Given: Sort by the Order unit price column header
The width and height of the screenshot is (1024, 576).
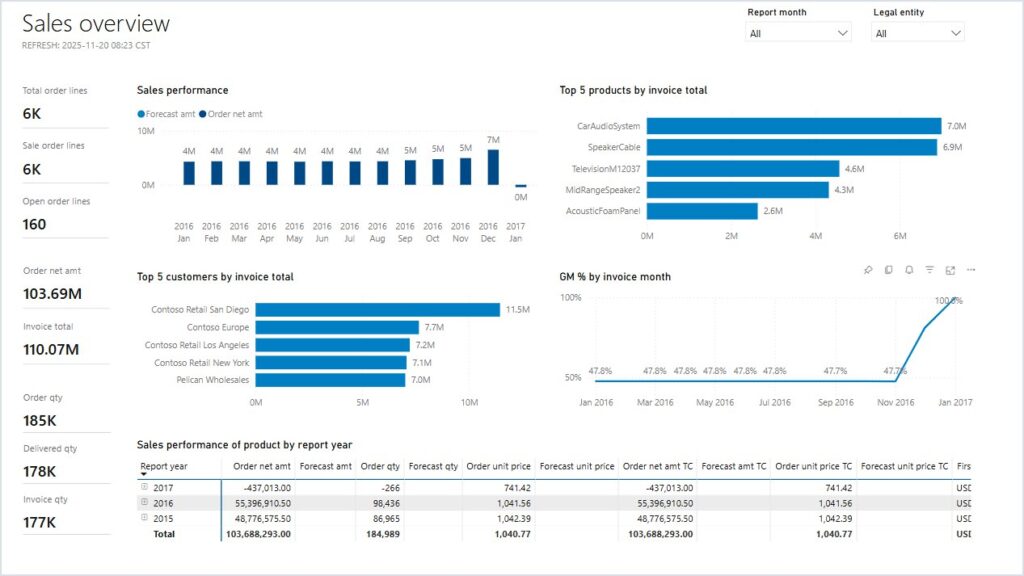Looking at the screenshot, I should [x=498, y=466].
